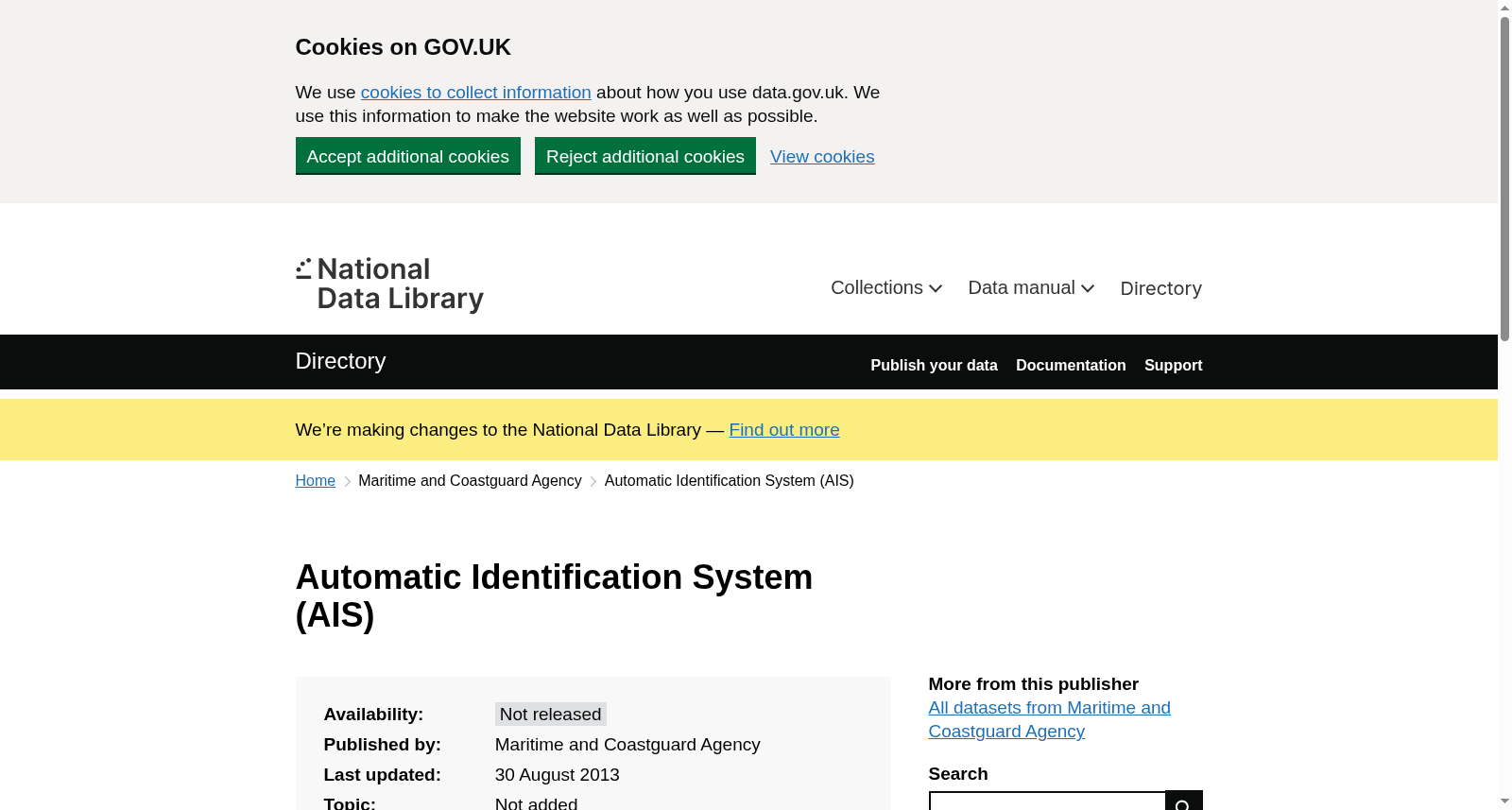1512x810 pixels.
Task: Accept additional cookies
Action: tap(407, 156)
